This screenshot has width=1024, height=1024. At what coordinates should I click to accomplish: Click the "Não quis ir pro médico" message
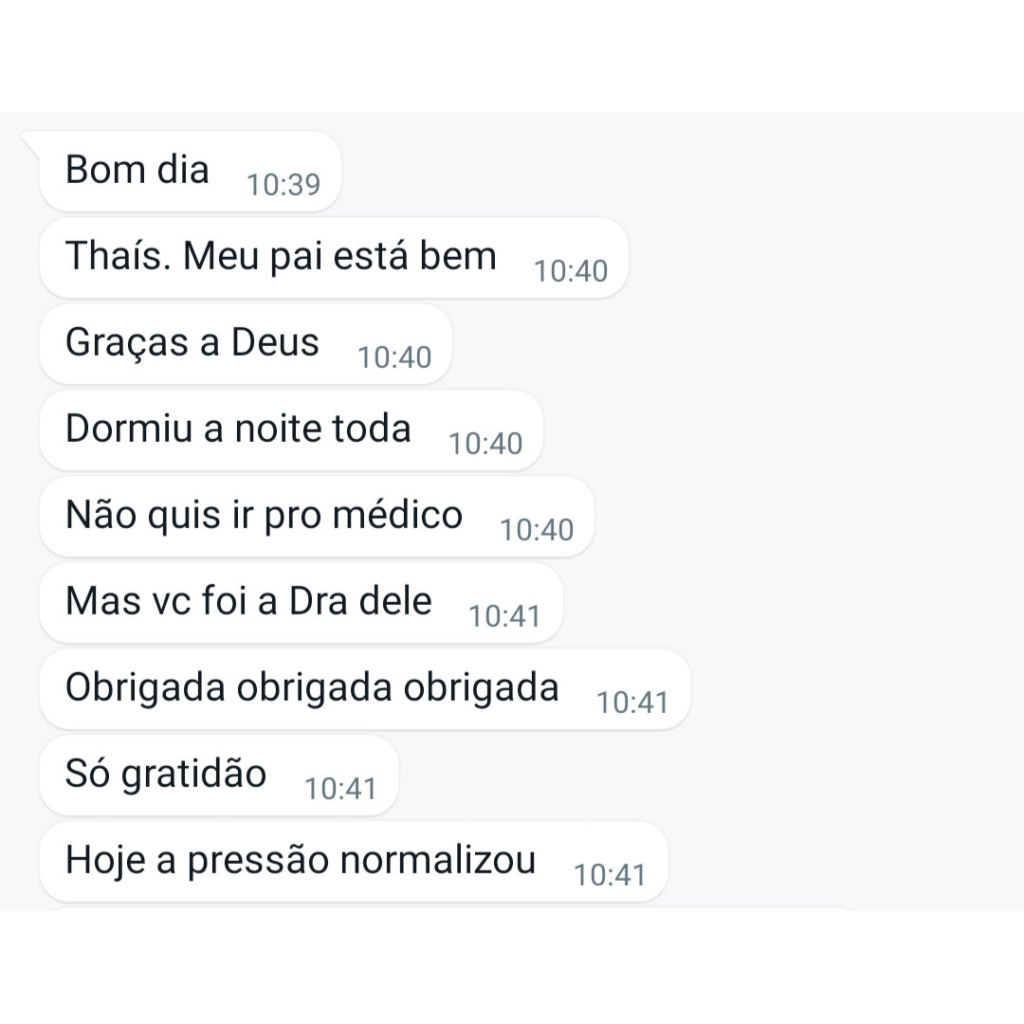[264, 516]
